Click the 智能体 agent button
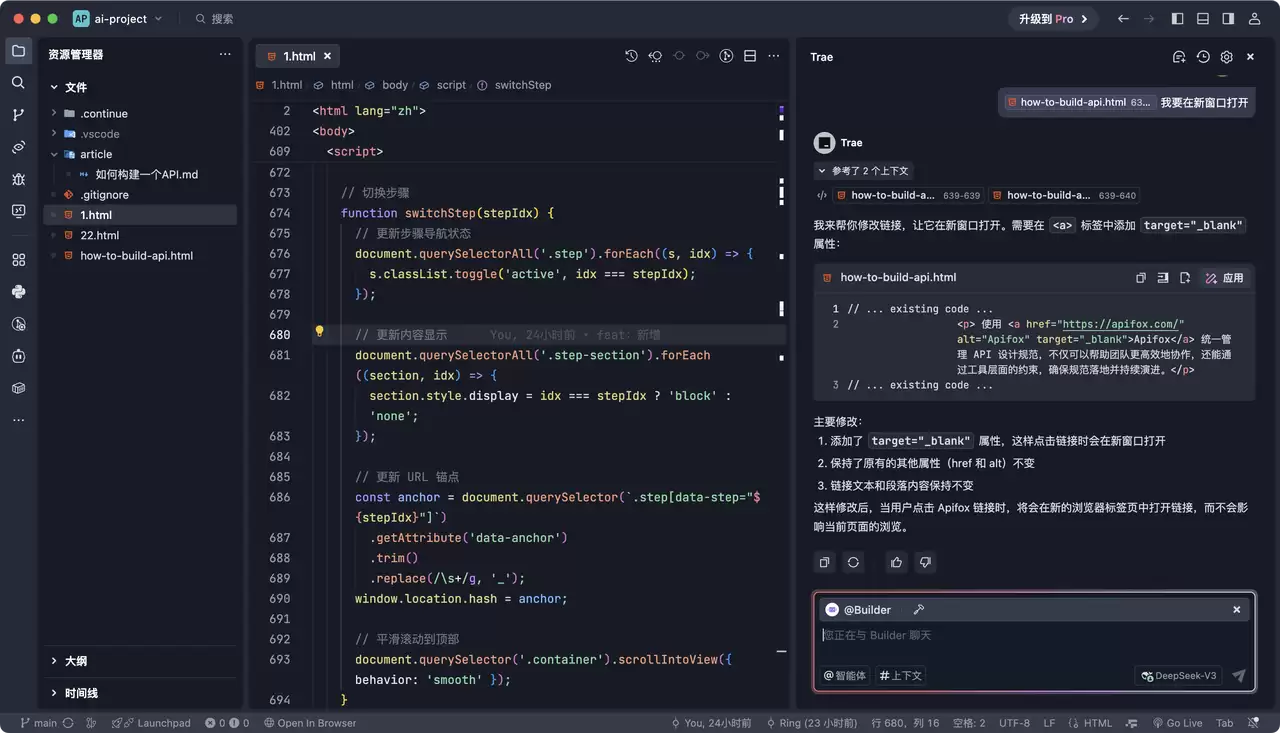 (845, 676)
